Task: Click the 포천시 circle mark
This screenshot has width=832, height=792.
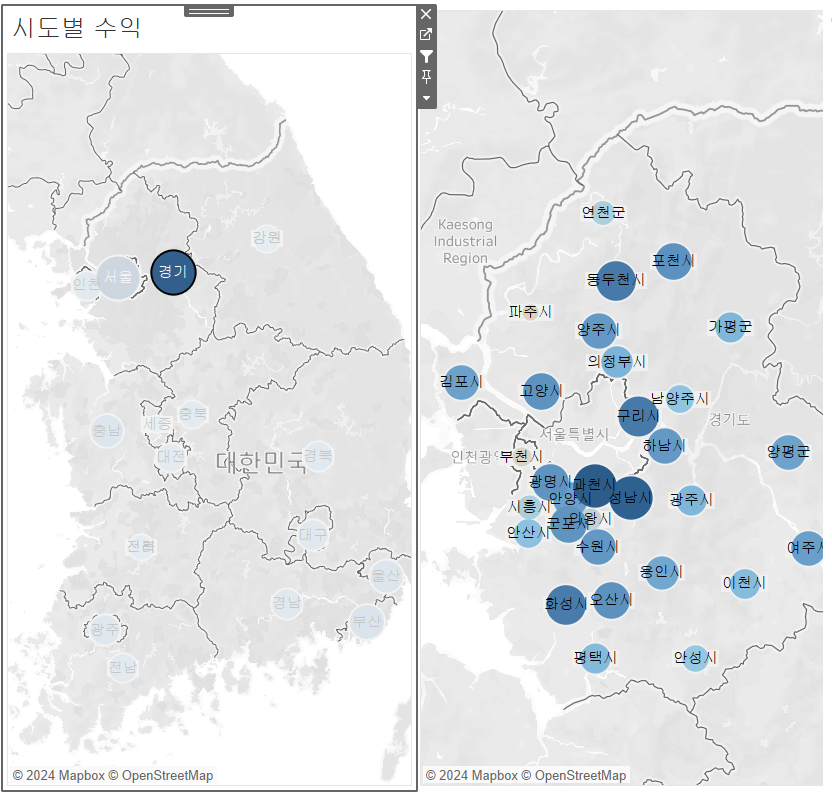Action: 673,261
